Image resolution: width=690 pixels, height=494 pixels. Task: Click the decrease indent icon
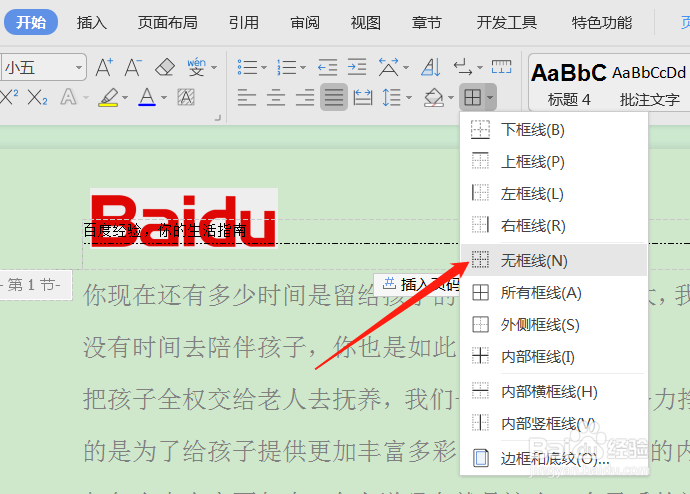pos(327,67)
